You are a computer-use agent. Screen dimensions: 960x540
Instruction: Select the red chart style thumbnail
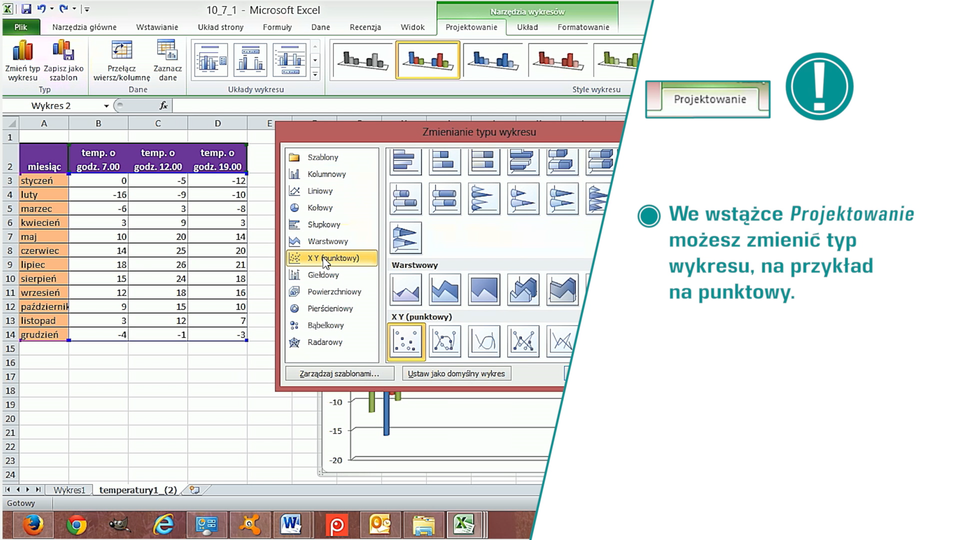(557, 60)
